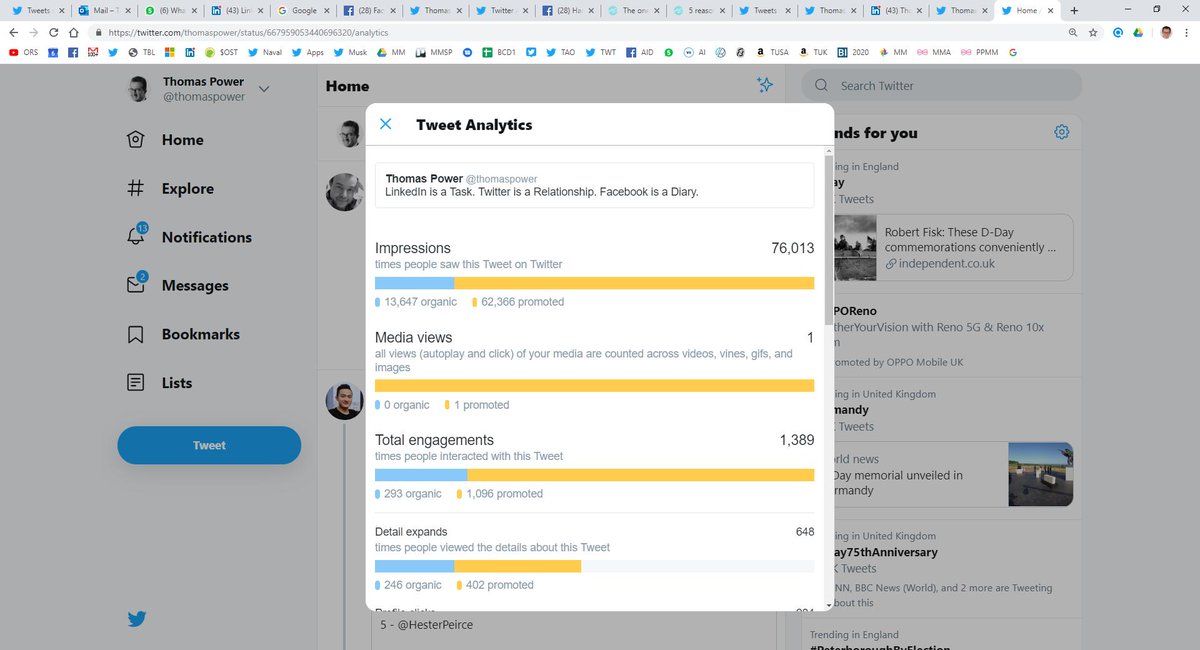
Task: Click @thomaspower handle in analytics tweet
Action: [502, 179]
